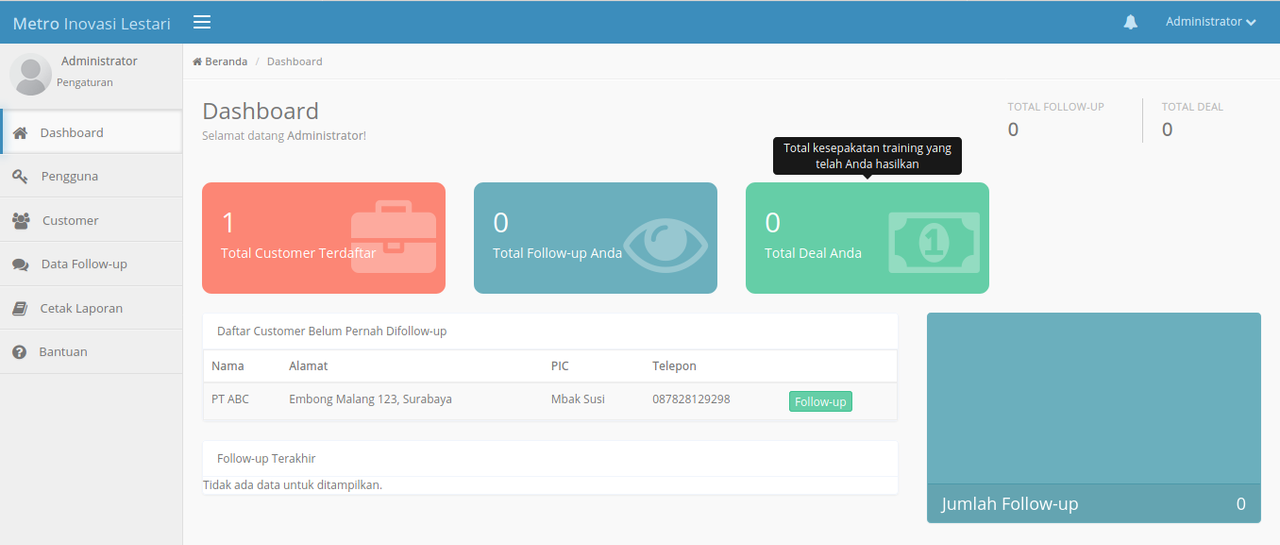Screen dimensions: 1280x545
Task: Click the PT ABC name cell
Action: [230, 399]
